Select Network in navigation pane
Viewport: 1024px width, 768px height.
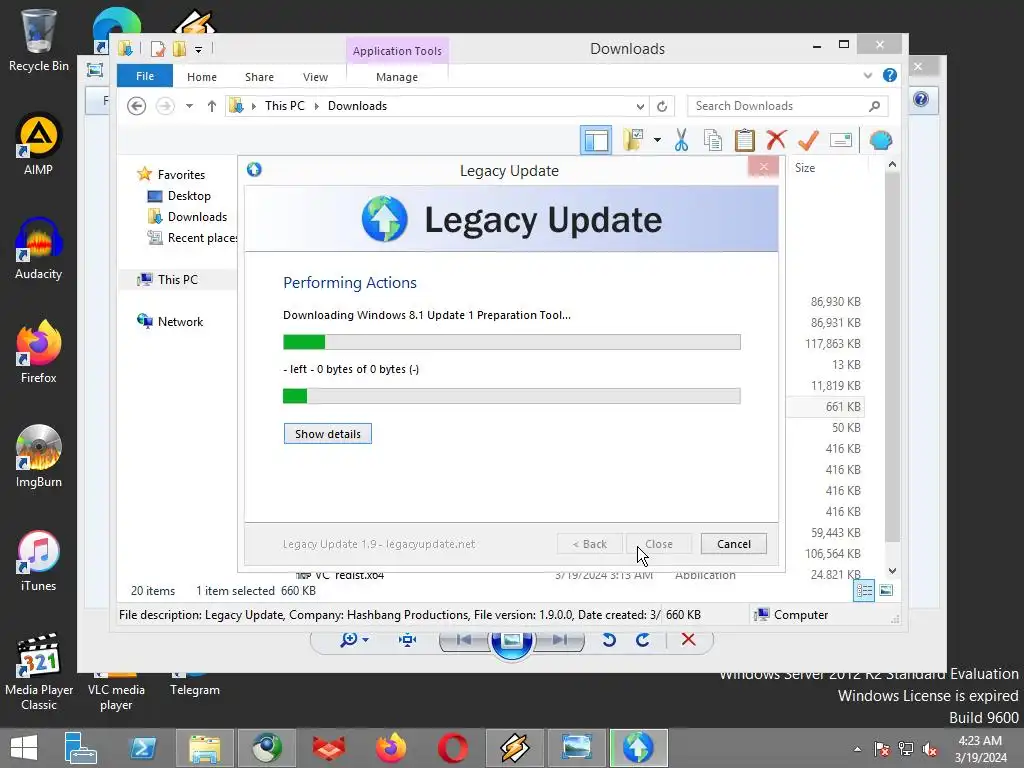(x=180, y=322)
